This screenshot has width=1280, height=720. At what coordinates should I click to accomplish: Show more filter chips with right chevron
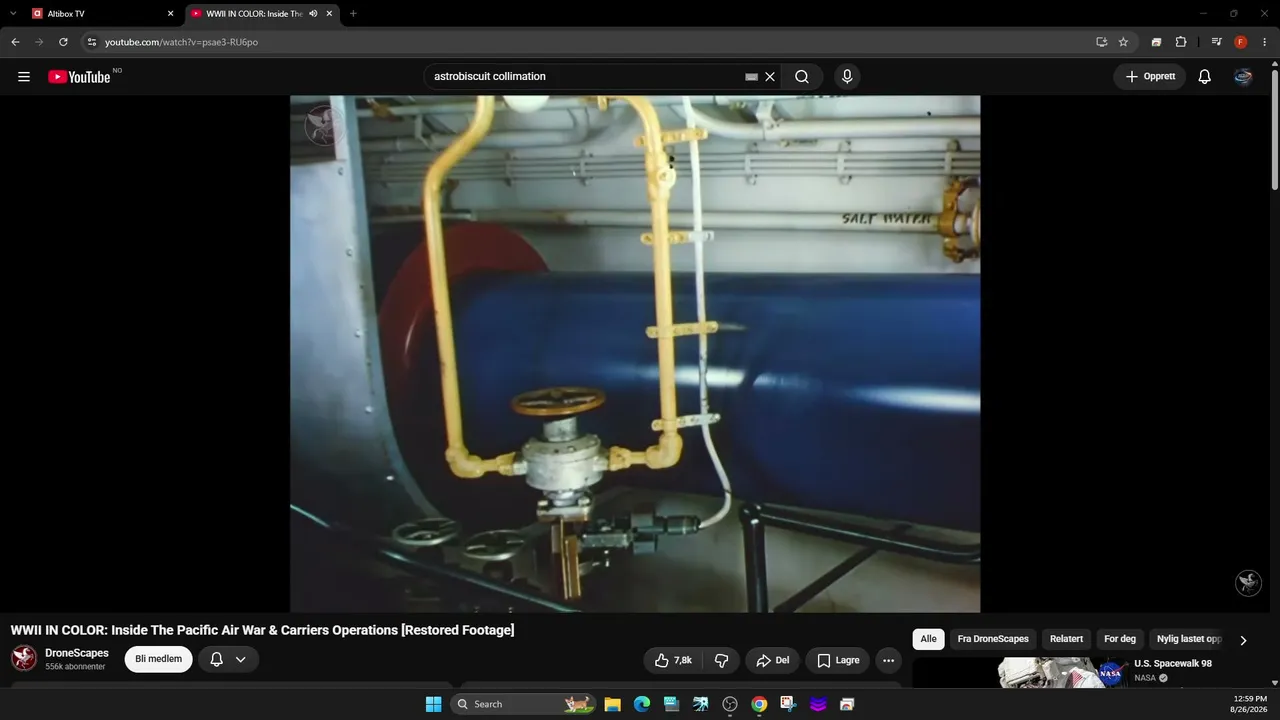1244,640
